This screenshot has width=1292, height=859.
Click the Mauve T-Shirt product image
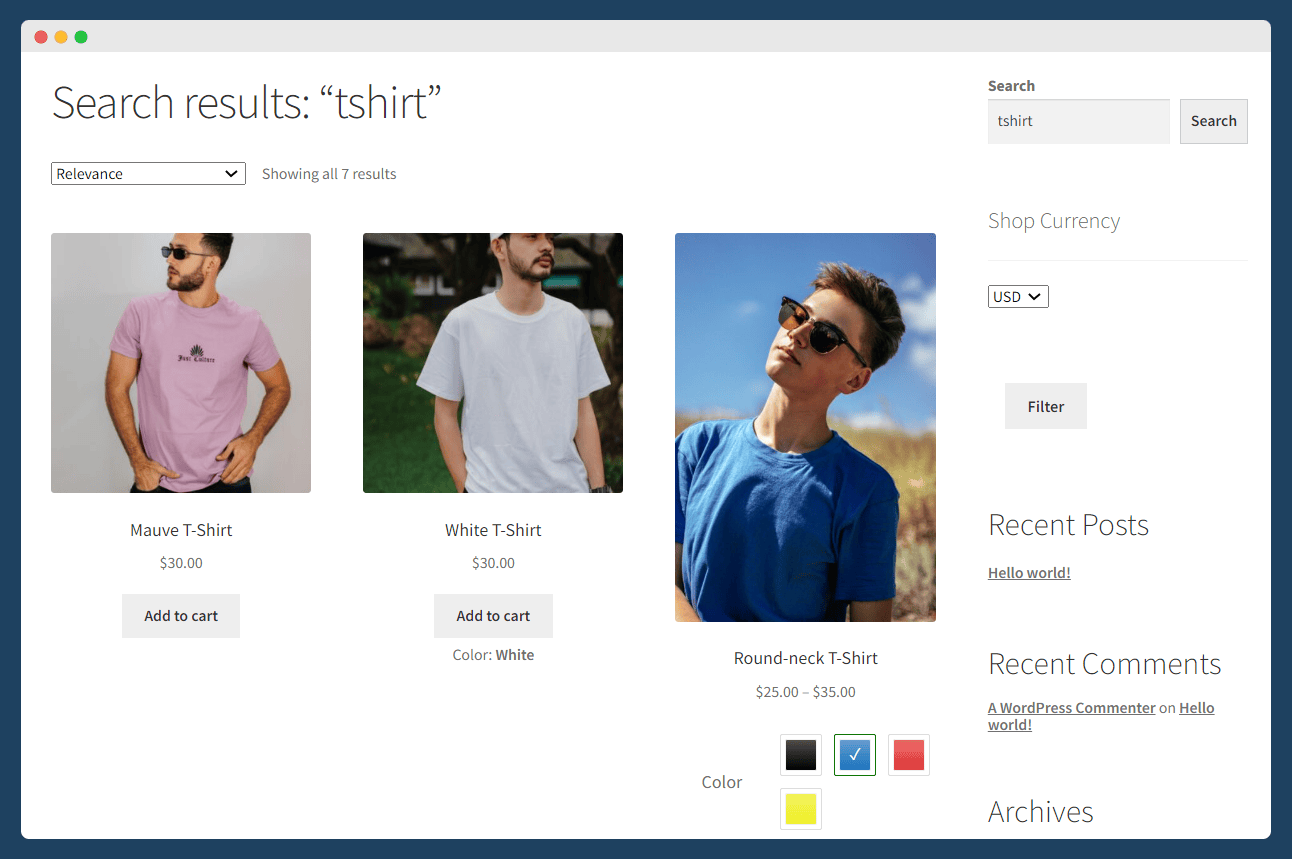[181, 362]
